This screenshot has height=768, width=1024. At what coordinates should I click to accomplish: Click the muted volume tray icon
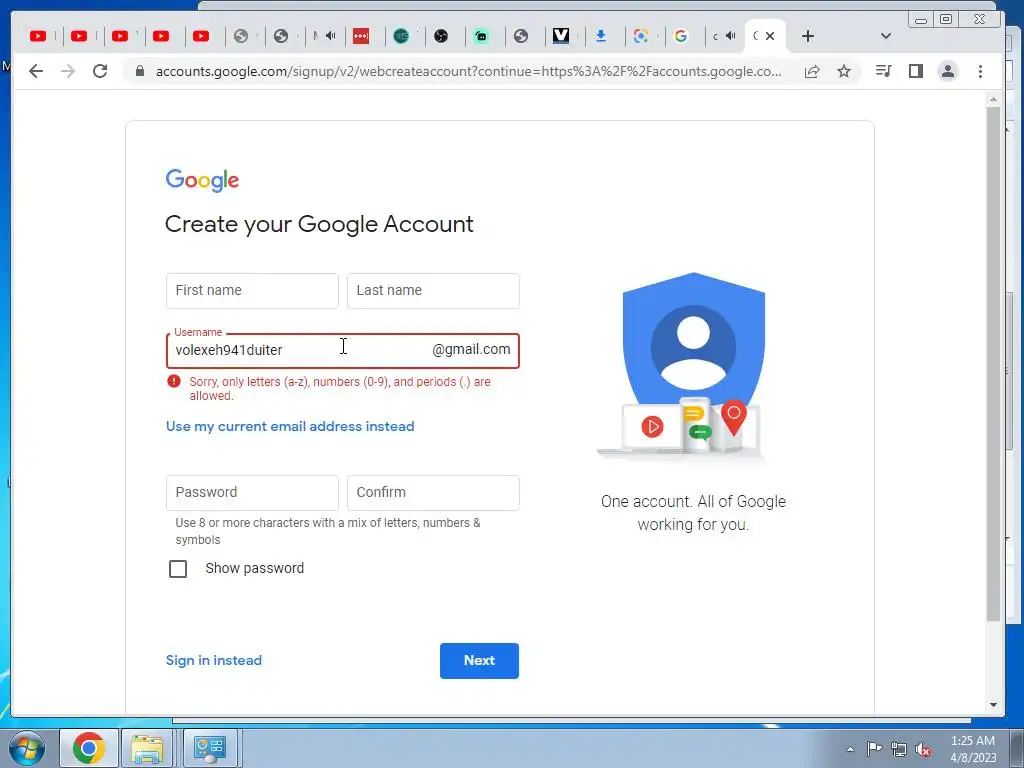(x=923, y=749)
